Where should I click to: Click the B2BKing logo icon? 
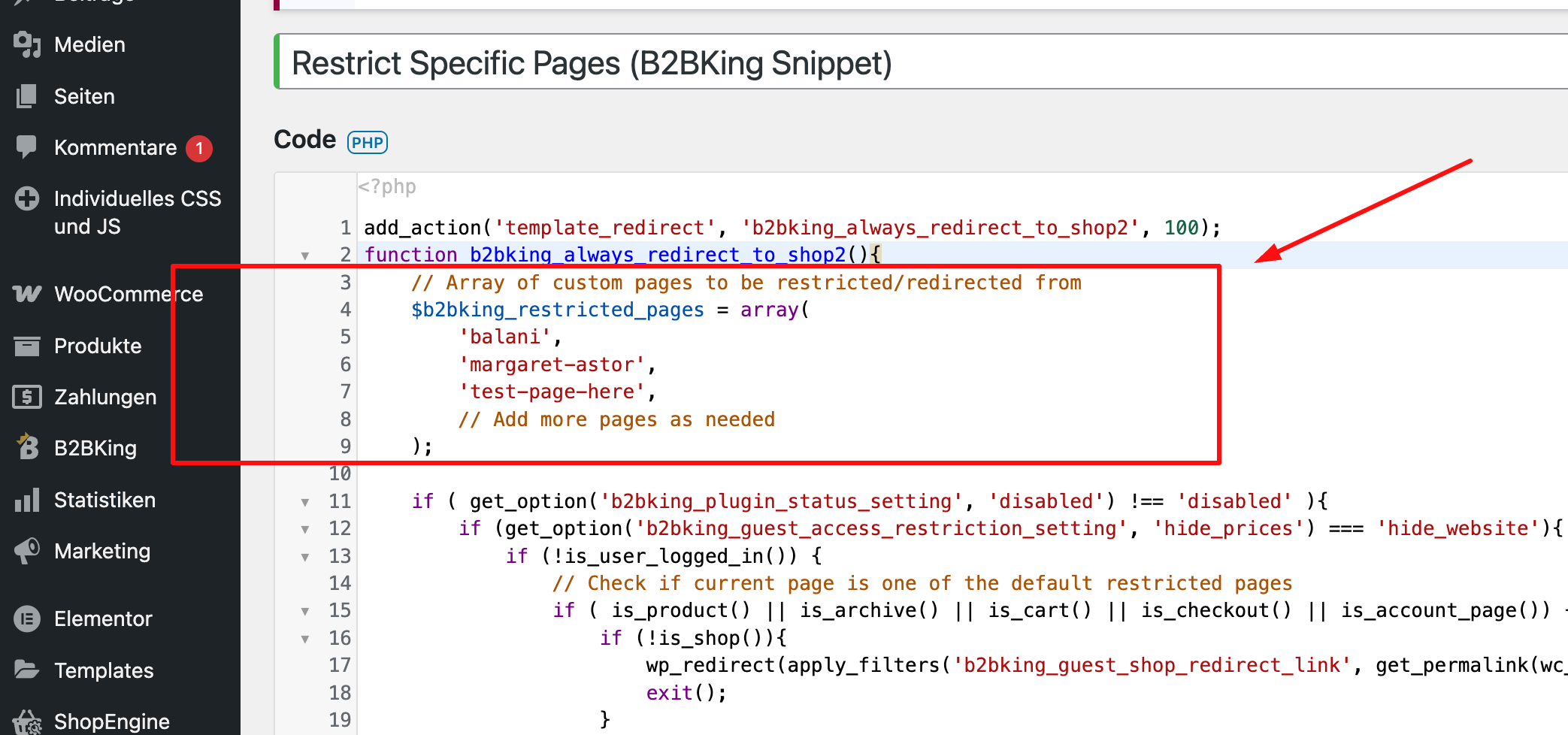pyautogui.click(x=27, y=447)
